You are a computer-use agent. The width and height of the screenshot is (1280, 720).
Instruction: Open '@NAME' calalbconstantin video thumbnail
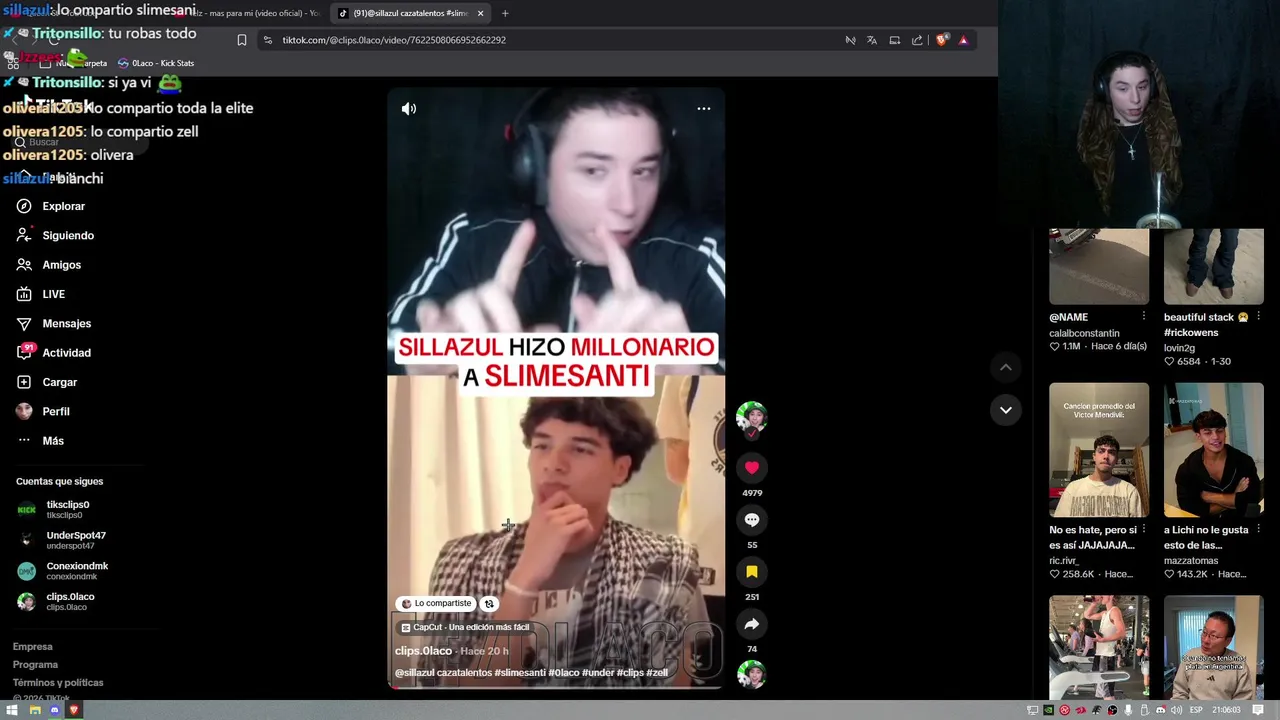coord(1099,266)
